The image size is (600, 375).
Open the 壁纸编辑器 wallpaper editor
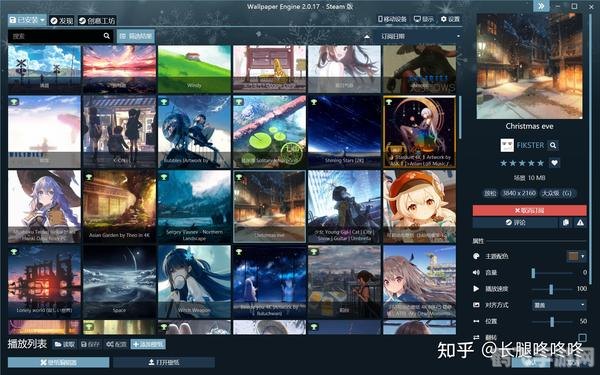(59, 362)
